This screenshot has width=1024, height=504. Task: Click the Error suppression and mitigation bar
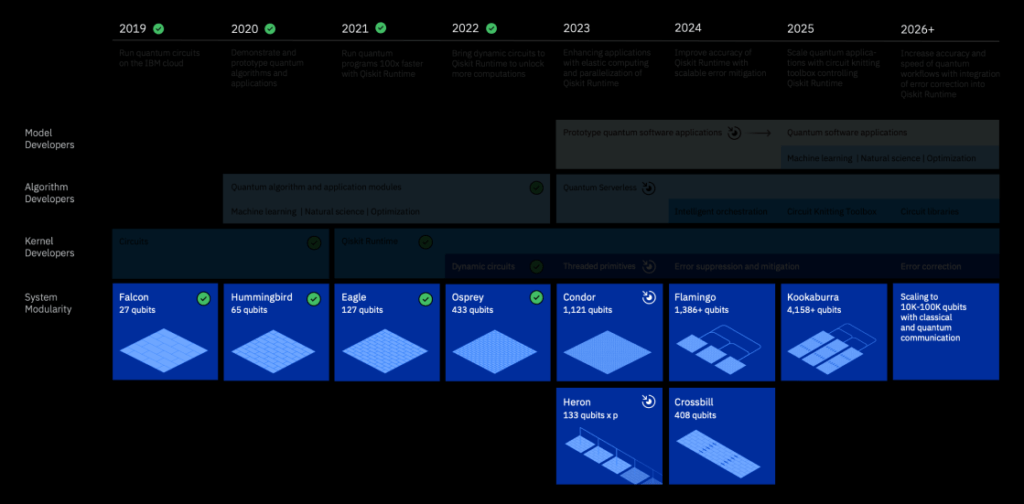[x=780, y=267]
